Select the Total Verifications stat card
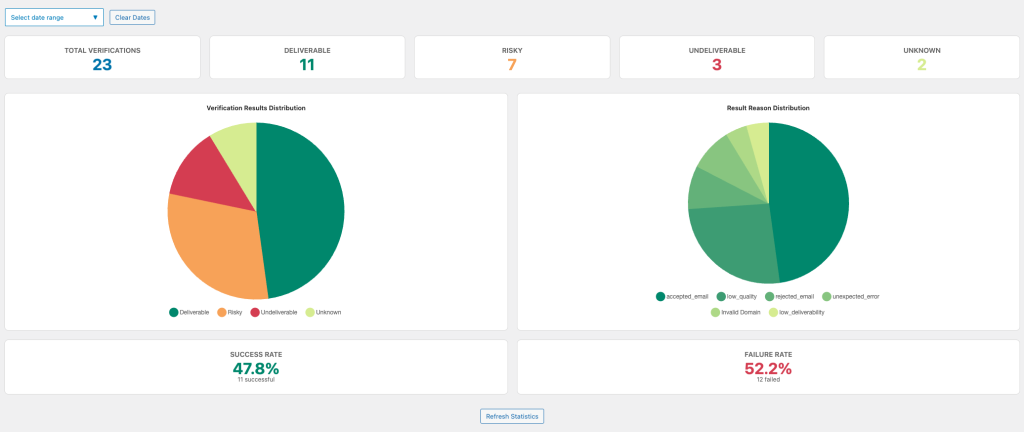Image resolution: width=1024 pixels, height=432 pixels. pyautogui.click(x=102, y=57)
